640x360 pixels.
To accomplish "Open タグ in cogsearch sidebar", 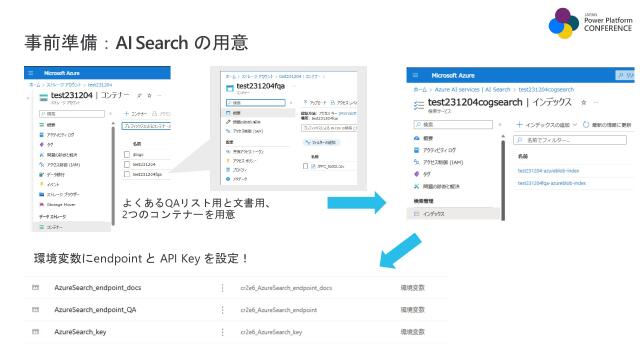I will click(x=427, y=174).
